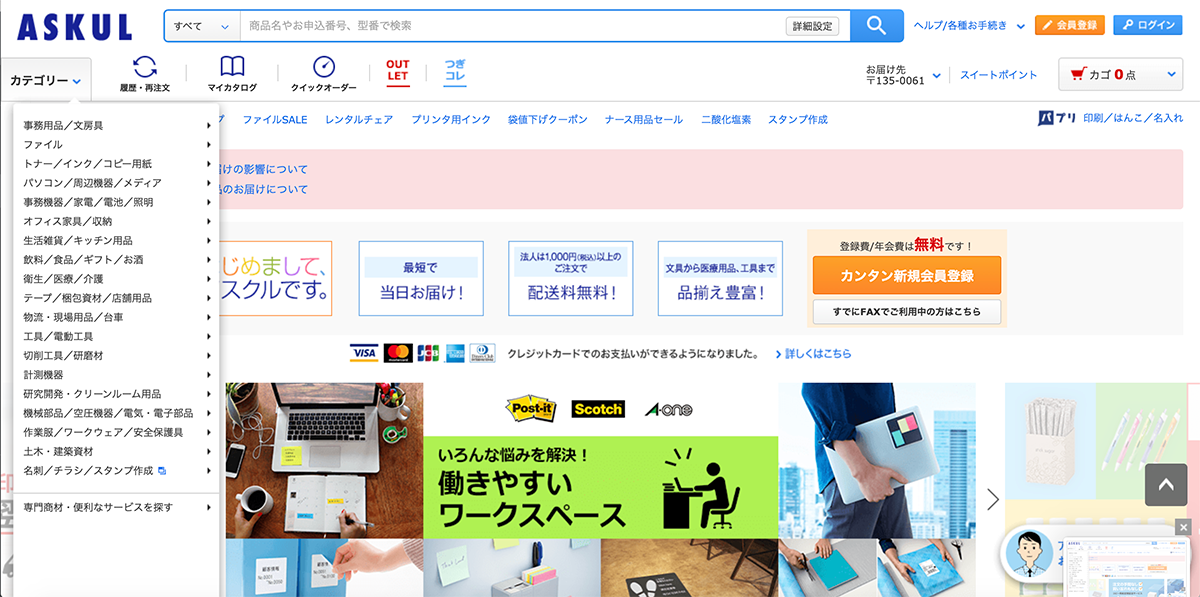
Task: Click the パプリ logo icon
Action: coord(1057,119)
